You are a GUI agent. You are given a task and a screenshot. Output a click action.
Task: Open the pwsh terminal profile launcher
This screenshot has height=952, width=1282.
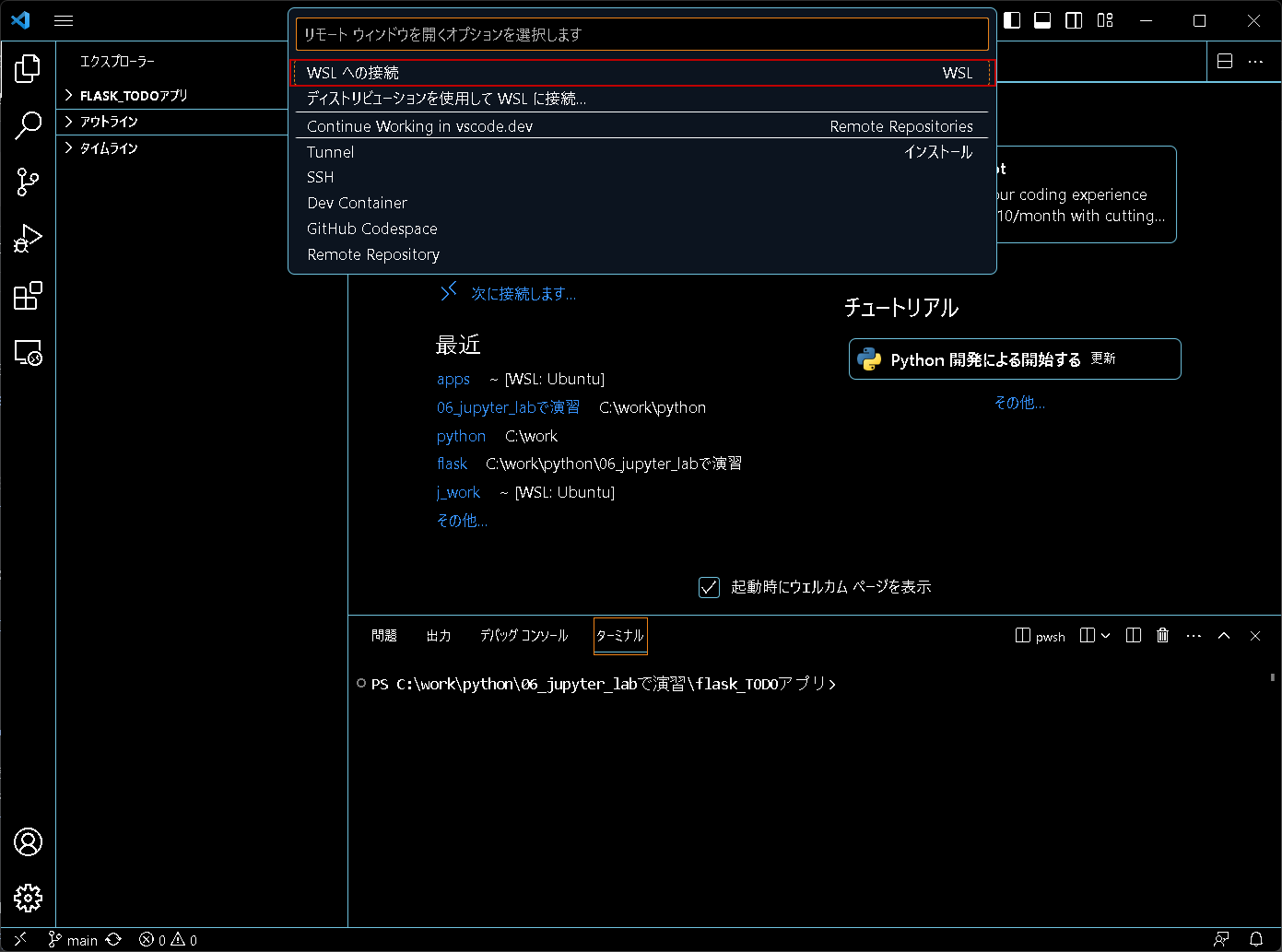tap(1041, 636)
